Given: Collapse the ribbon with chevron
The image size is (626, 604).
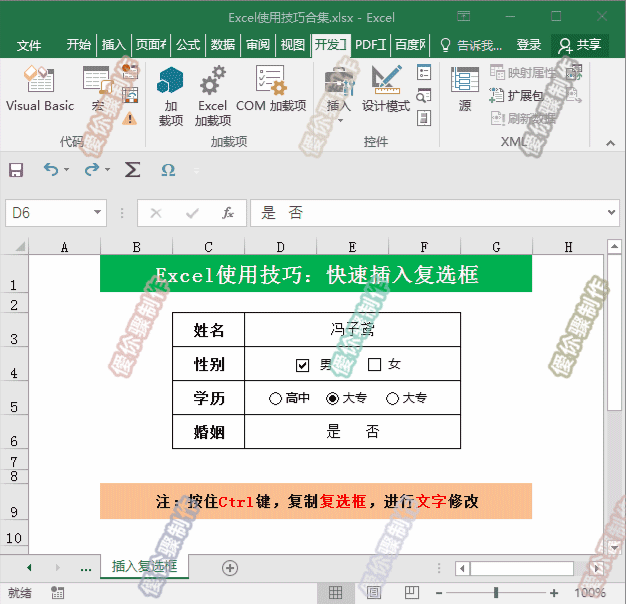Looking at the screenshot, I should (610, 143).
